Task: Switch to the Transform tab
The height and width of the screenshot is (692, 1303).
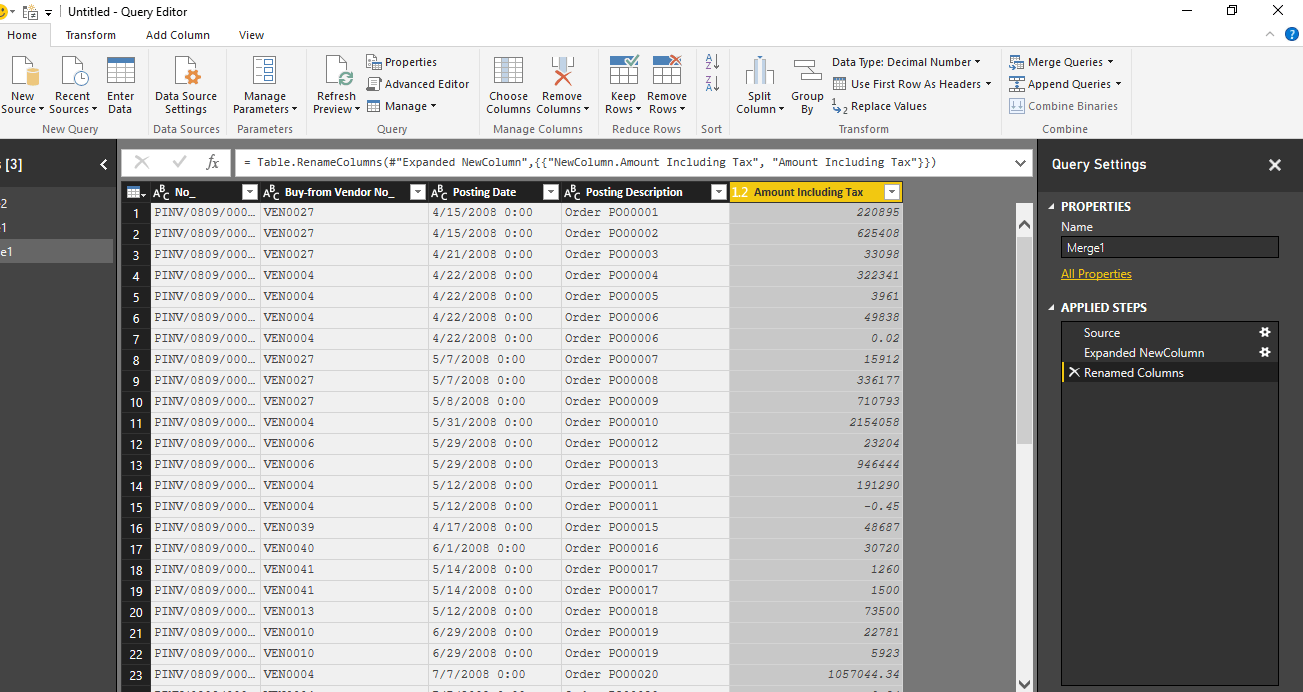Action: [x=91, y=35]
